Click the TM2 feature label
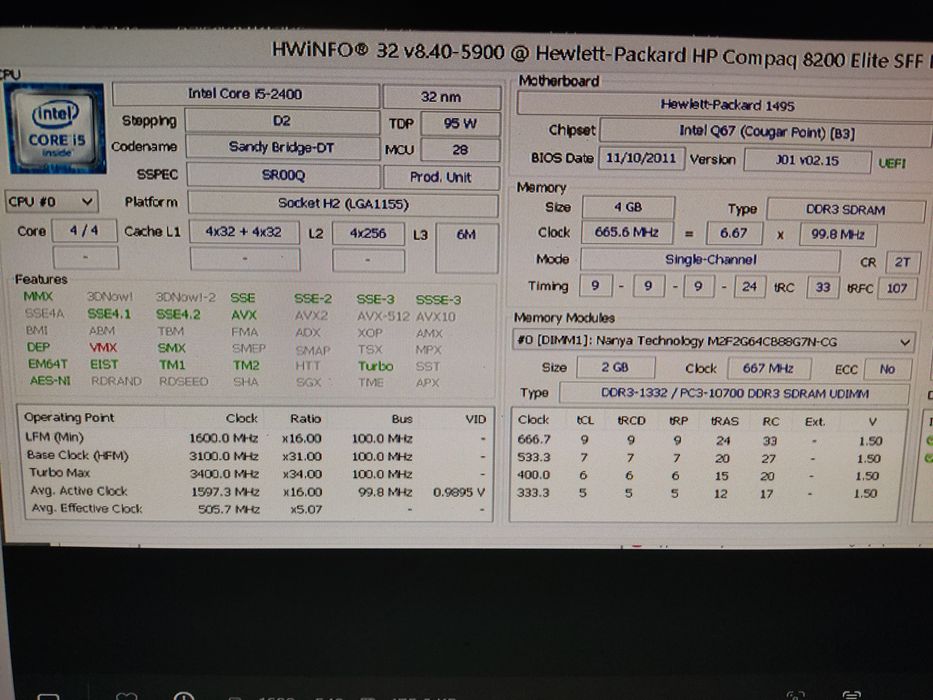 pos(246,365)
